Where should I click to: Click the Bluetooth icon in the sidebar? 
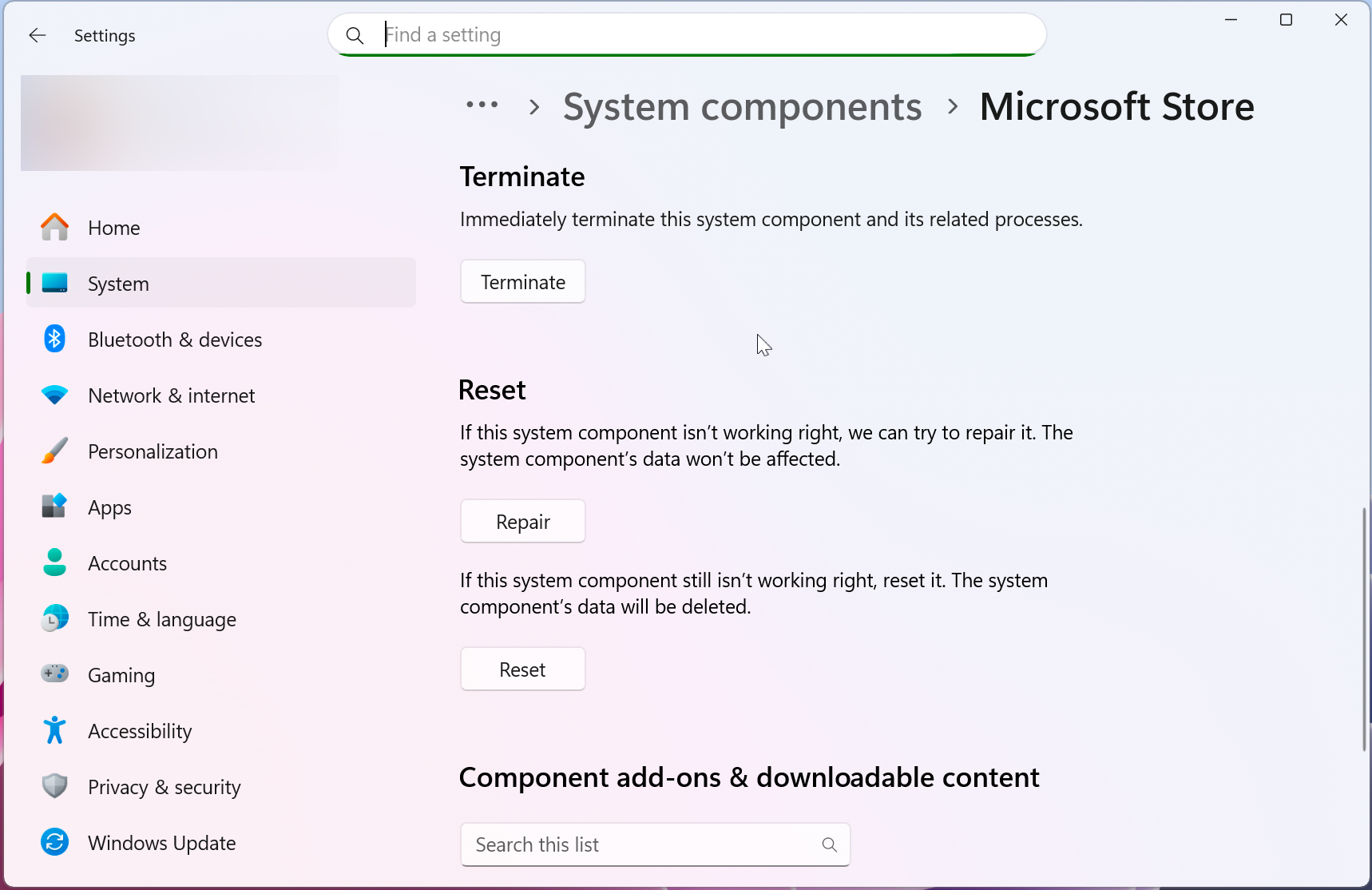(x=54, y=340)
